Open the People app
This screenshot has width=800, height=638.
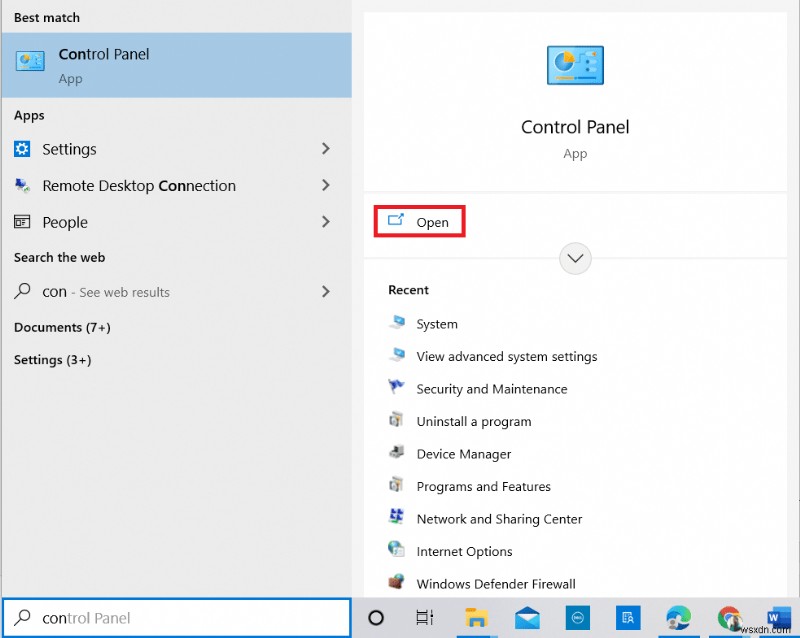point(64,222)
